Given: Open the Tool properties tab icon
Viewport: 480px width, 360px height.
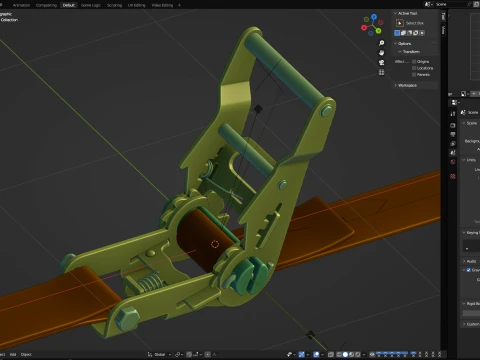Looking at the screenshot, I should [453, 114].
